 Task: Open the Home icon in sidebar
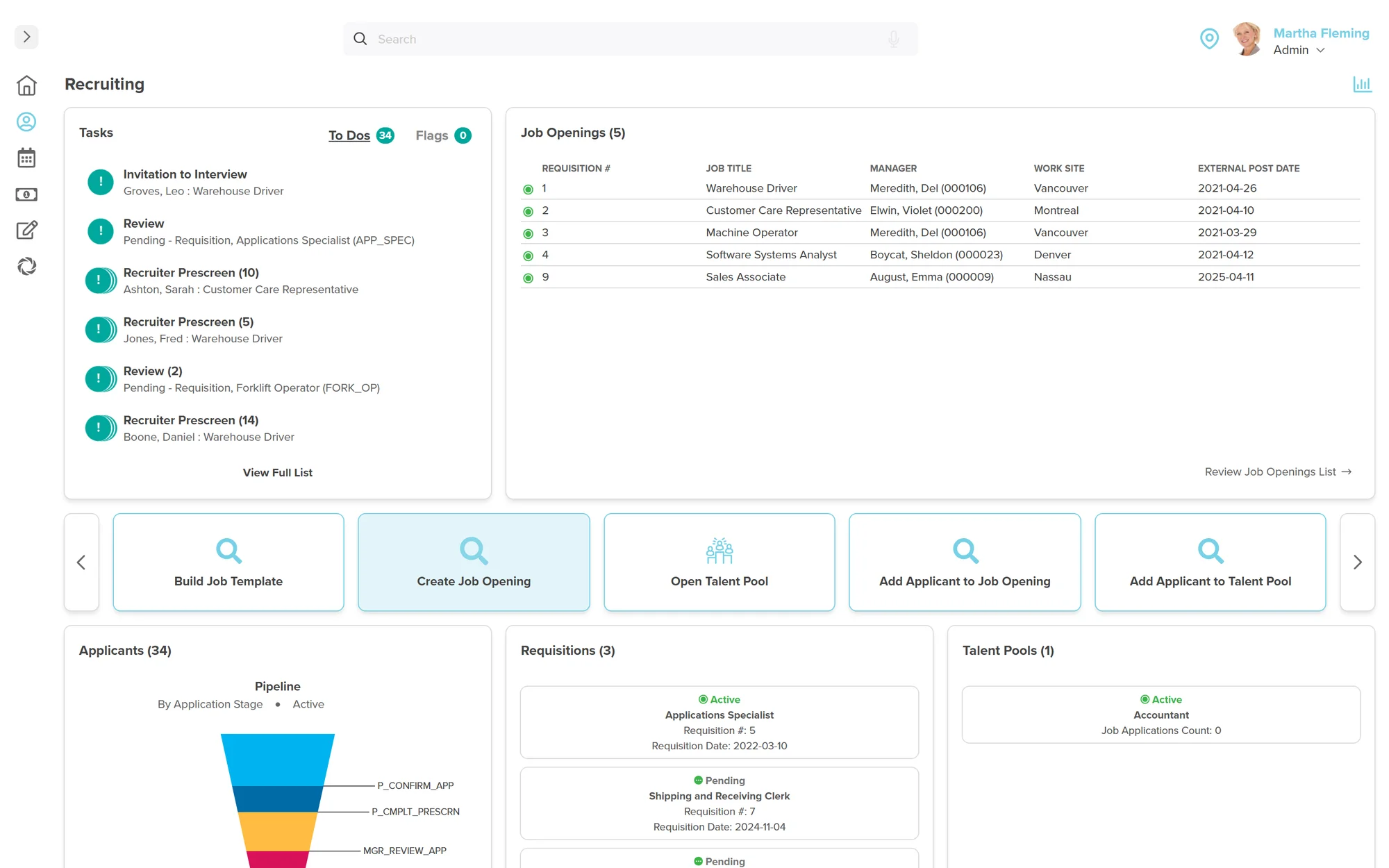26,85
